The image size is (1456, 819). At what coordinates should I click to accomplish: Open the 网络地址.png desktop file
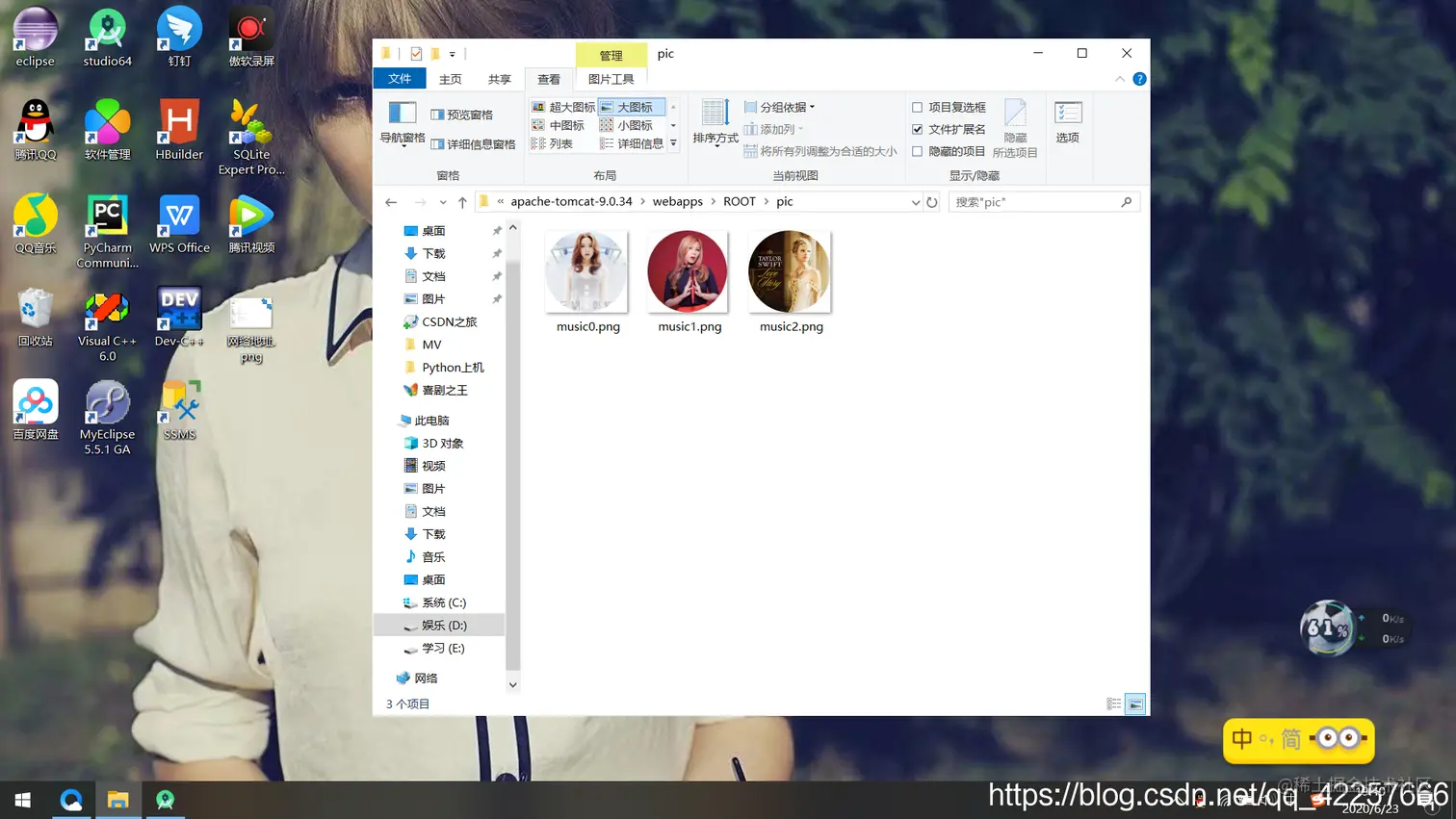[x=251, y=328]
